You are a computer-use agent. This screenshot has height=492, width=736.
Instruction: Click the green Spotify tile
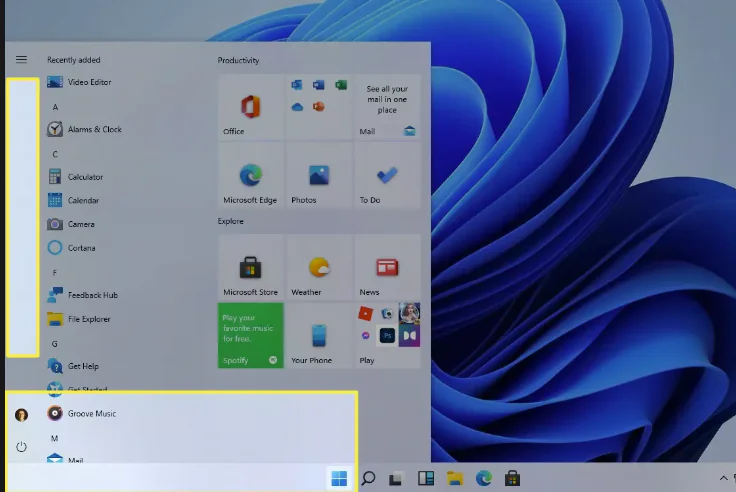(x=250, y=336)
